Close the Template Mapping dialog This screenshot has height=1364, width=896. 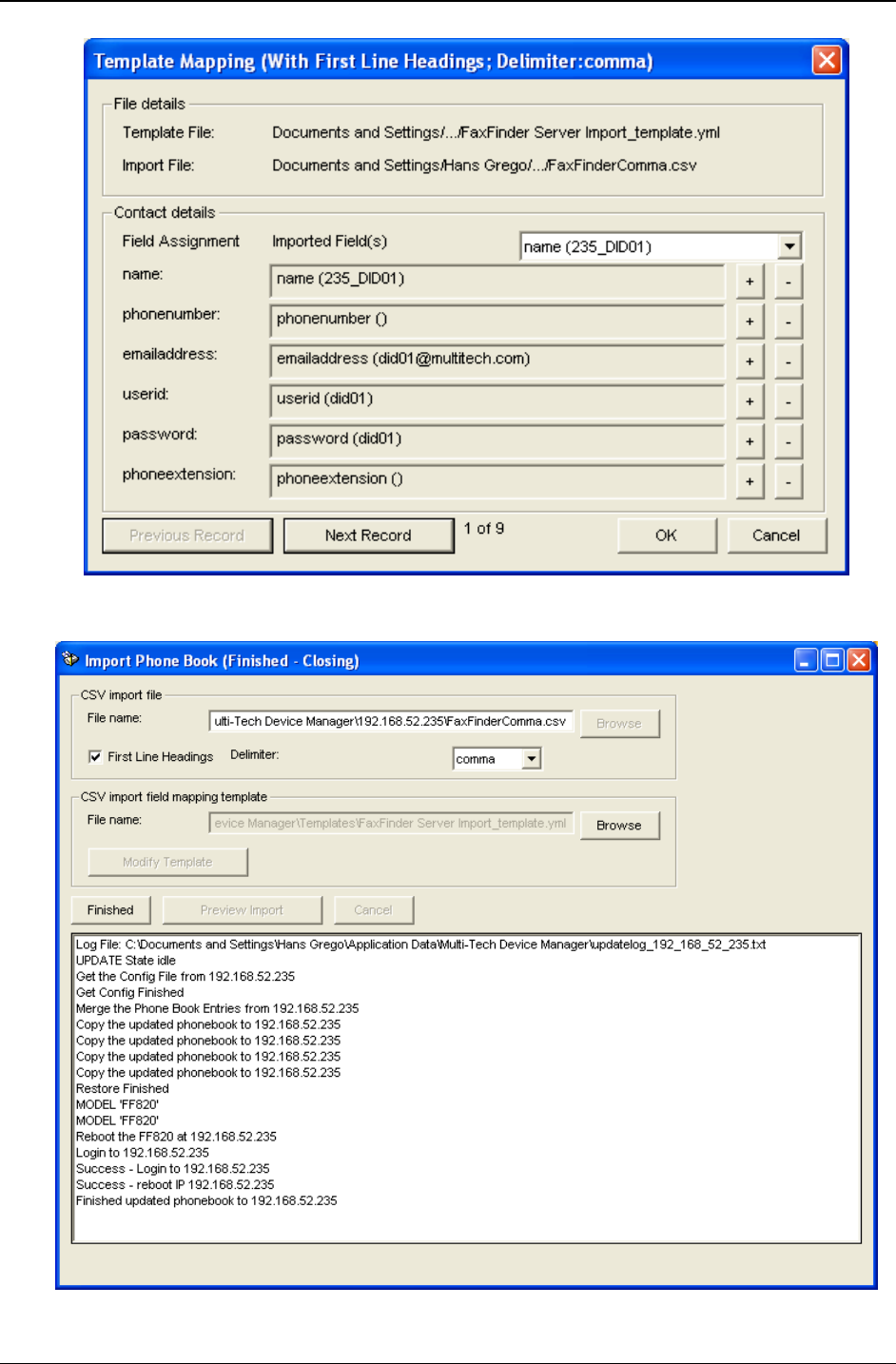(827, 61)
